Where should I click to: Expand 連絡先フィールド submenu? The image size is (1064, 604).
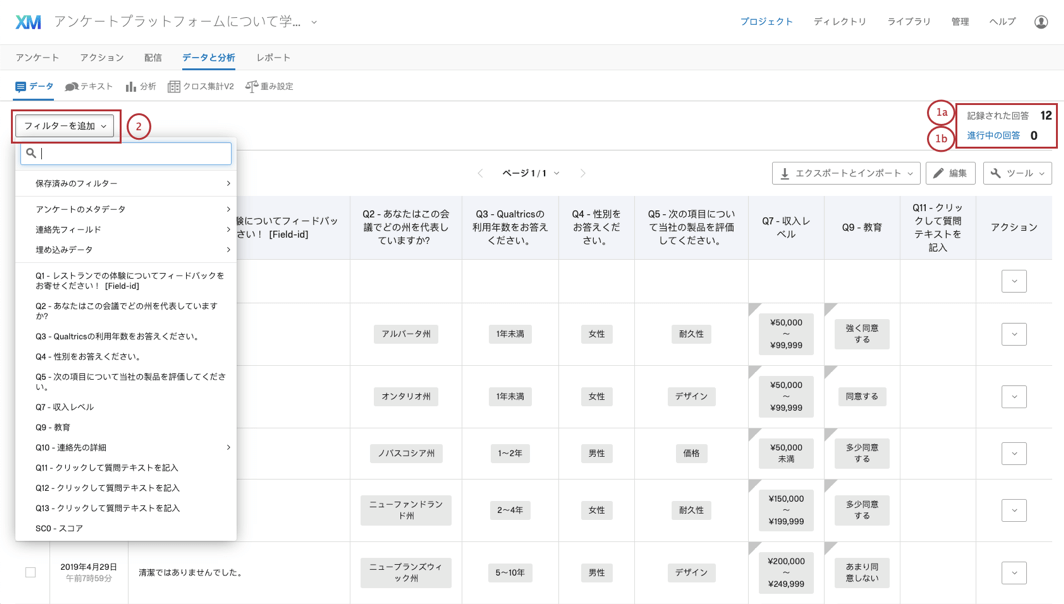[x=126, y=229]
